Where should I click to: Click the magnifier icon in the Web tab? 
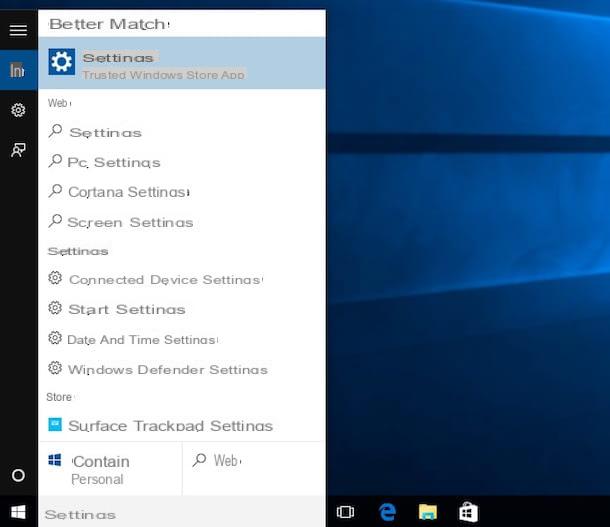(x=199, y=460)
